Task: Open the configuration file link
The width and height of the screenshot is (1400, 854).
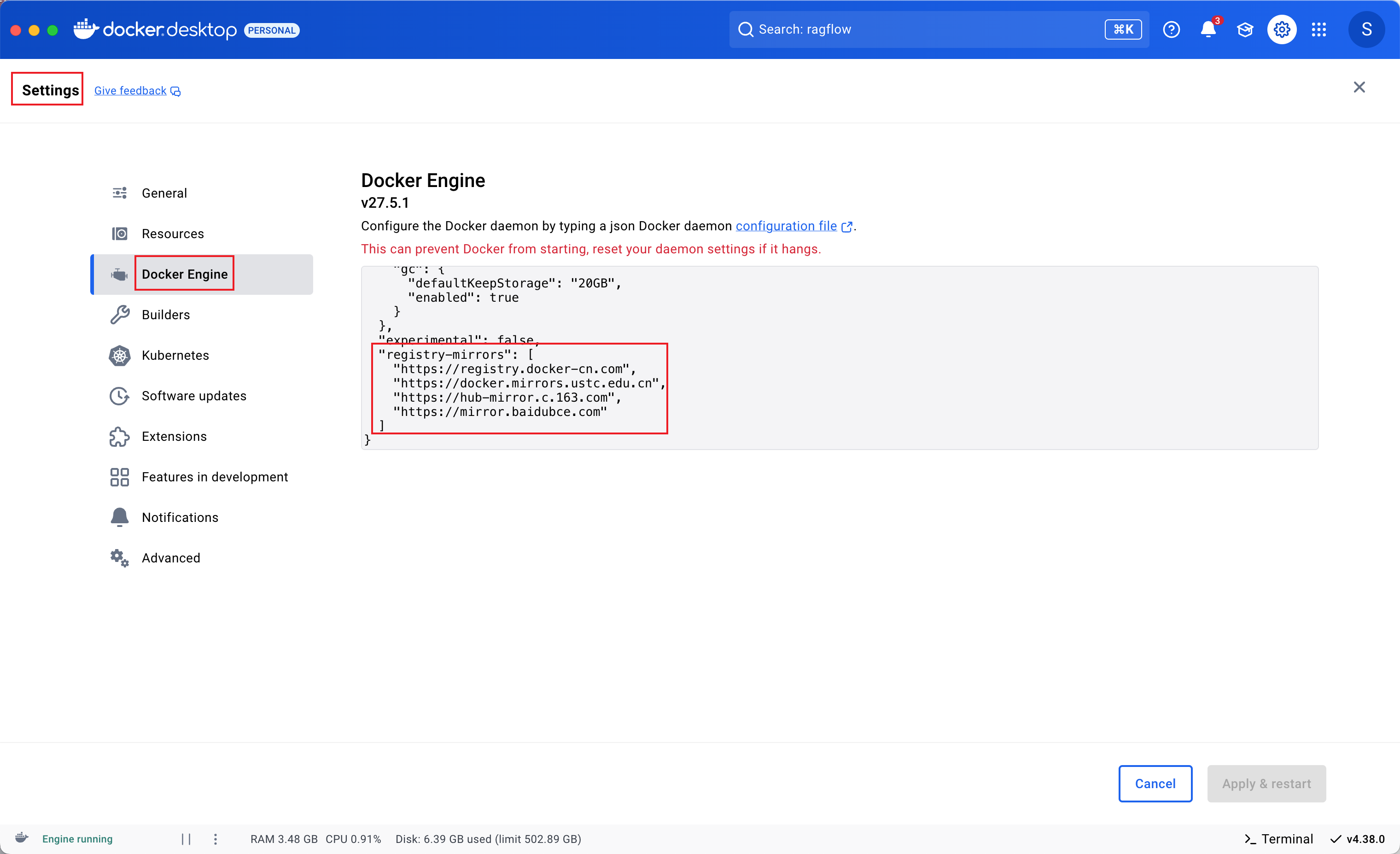Action: pyautogui.click(x=787, y=226)
